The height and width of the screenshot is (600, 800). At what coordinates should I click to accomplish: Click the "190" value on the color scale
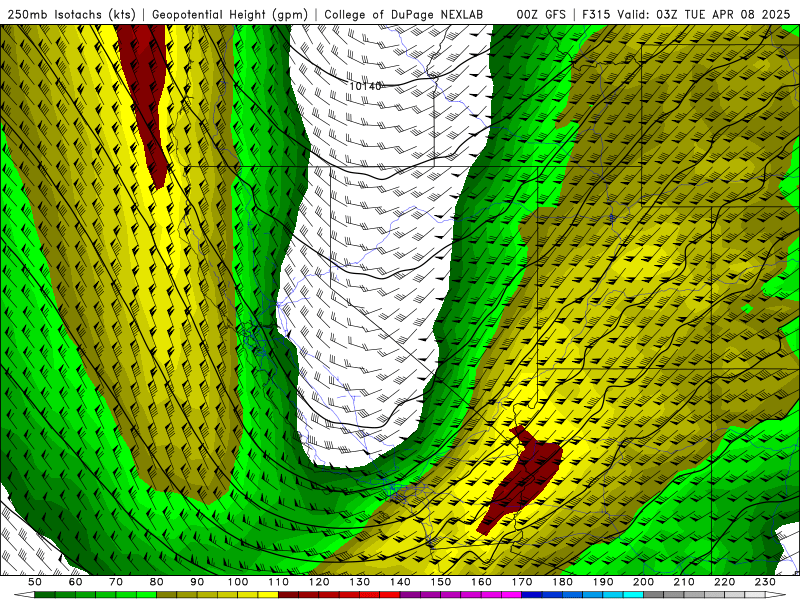[603, 582]
